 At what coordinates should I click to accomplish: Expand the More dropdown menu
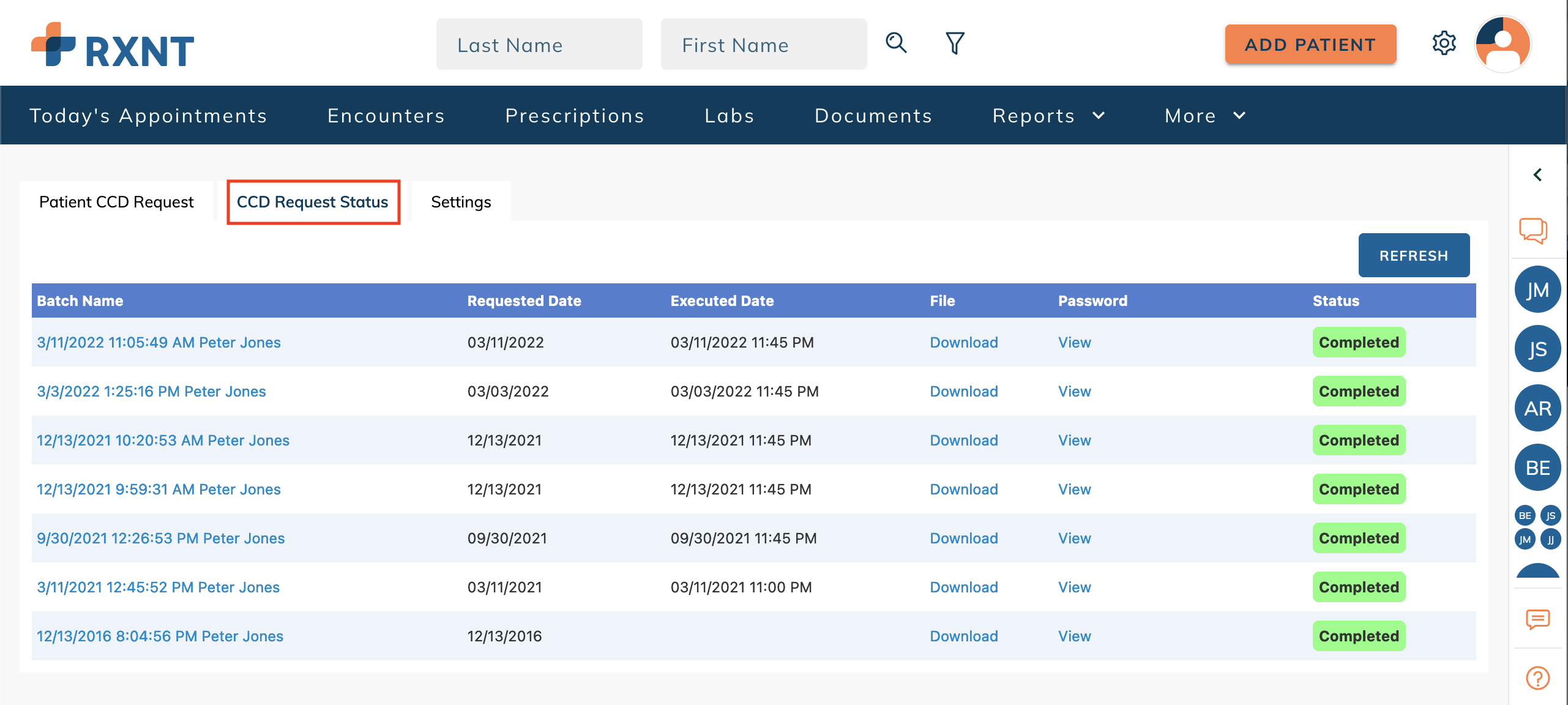coord(1205,116)
